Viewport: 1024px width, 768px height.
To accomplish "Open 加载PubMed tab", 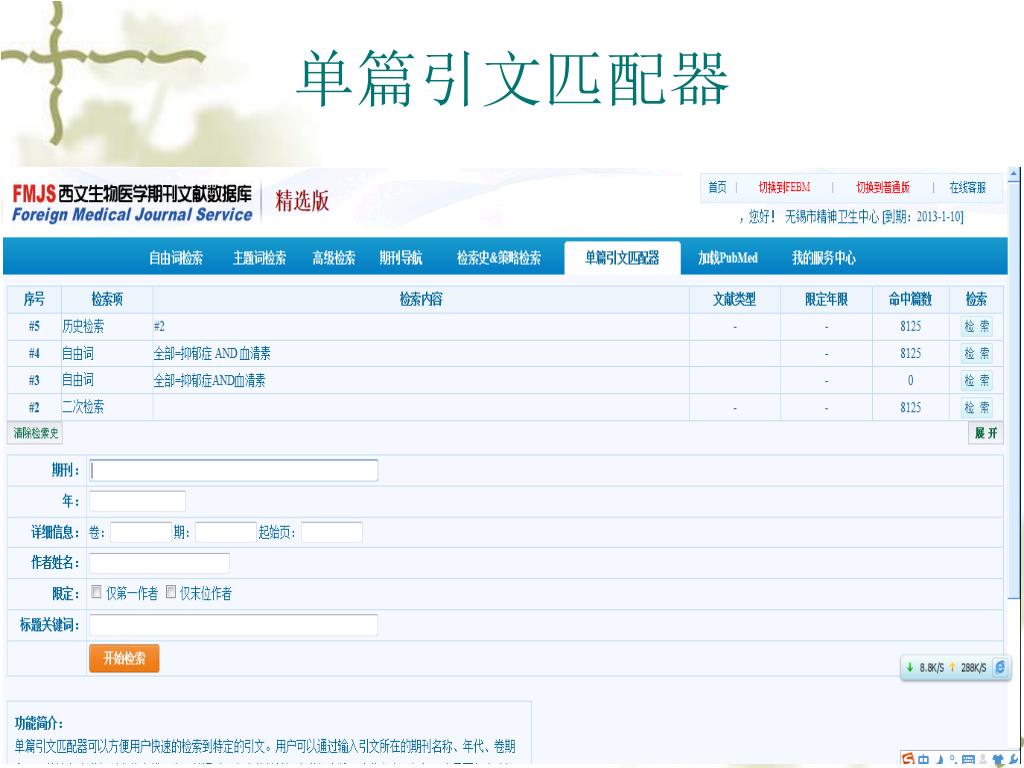I will tap(728, 258).
